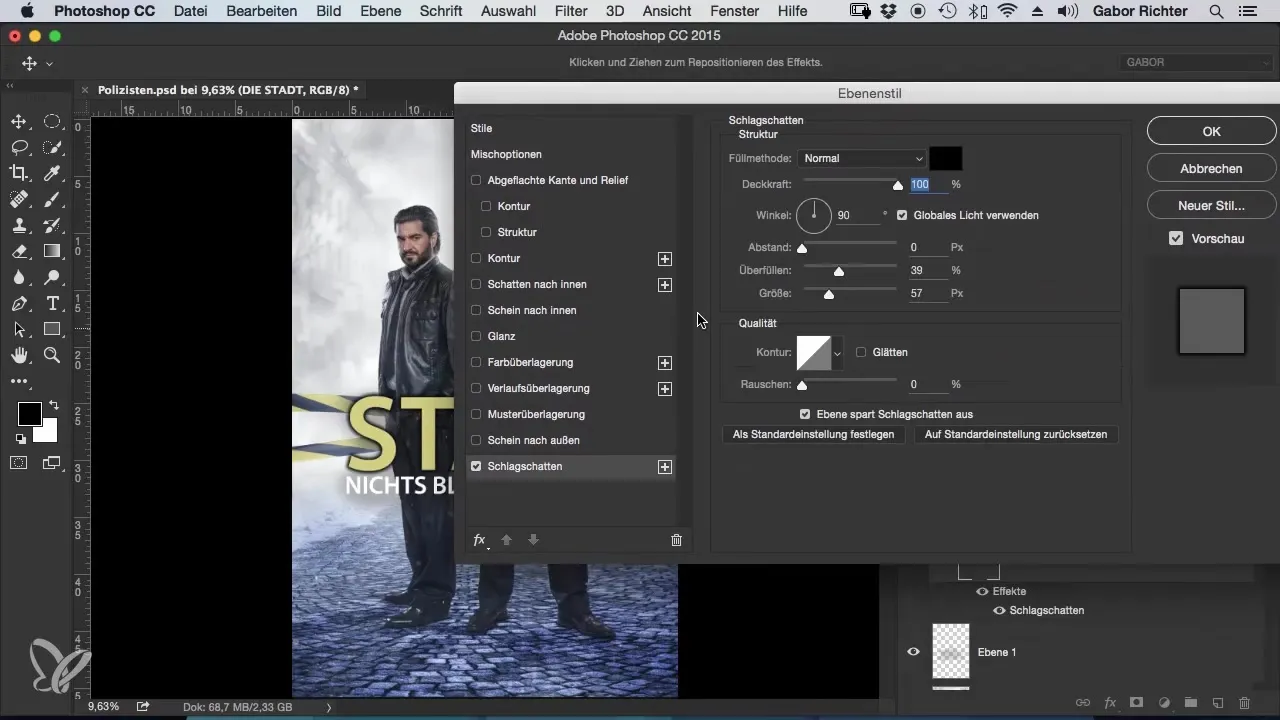Hide the Effekte visibility eye
The width and height of the screenshot is (1280, 720).
(983, 592)
